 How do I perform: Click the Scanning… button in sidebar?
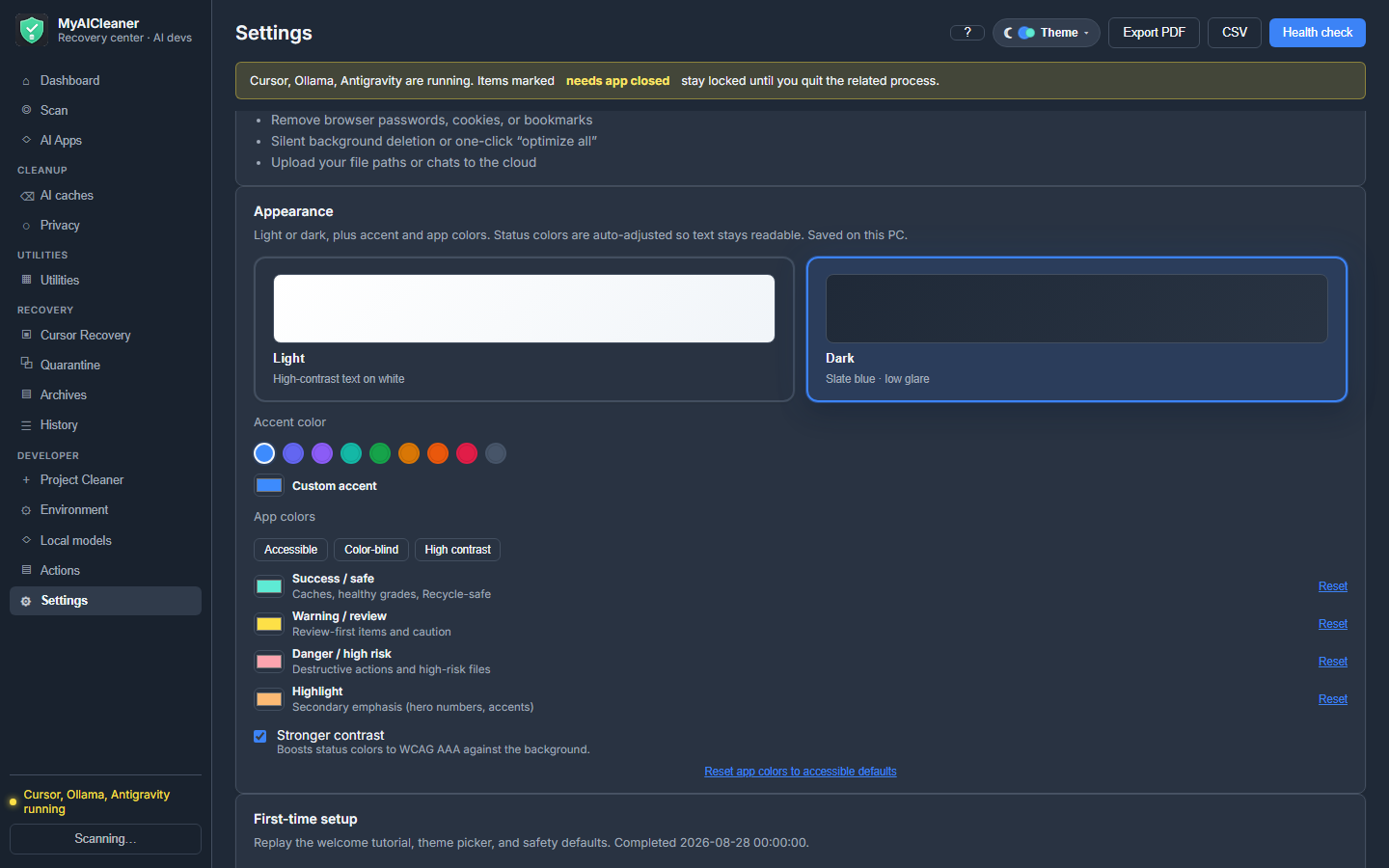pyautogui.click(x=105, y=839)
